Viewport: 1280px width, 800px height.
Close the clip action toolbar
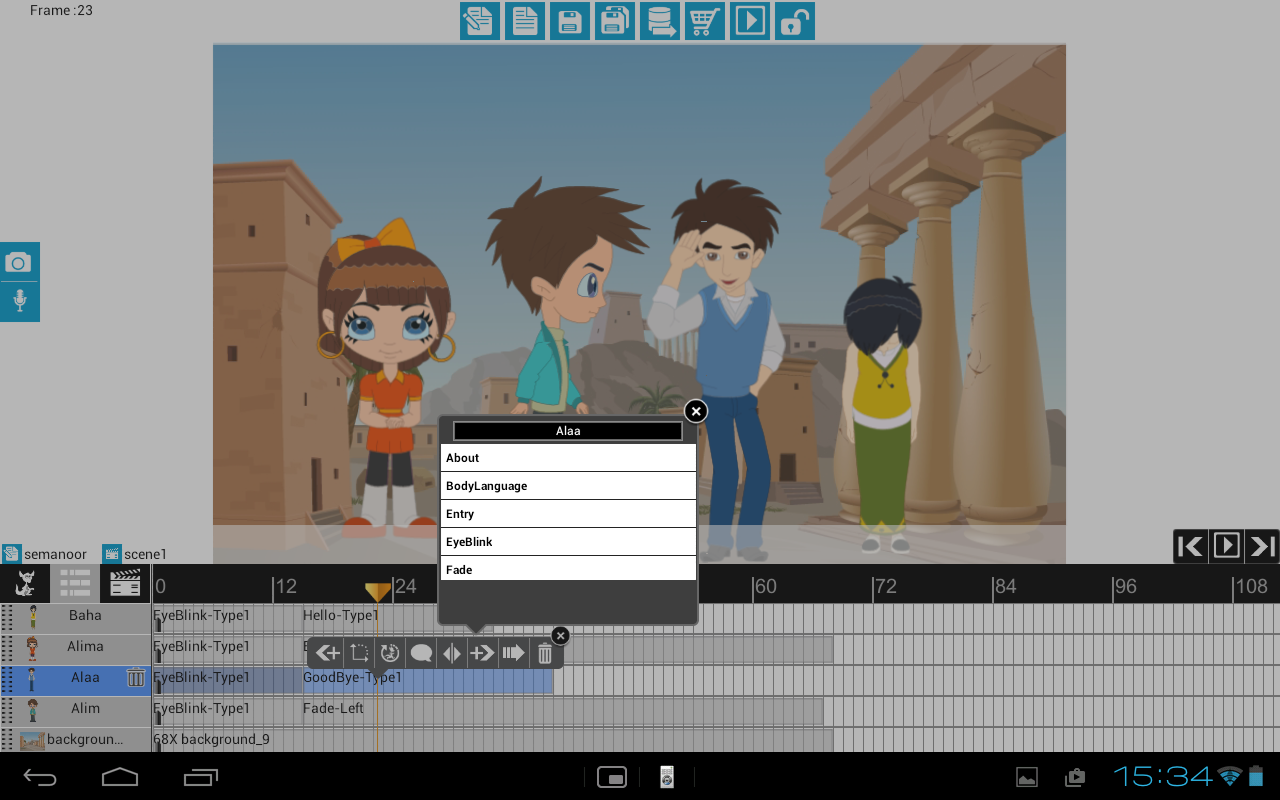click(560, 635)
